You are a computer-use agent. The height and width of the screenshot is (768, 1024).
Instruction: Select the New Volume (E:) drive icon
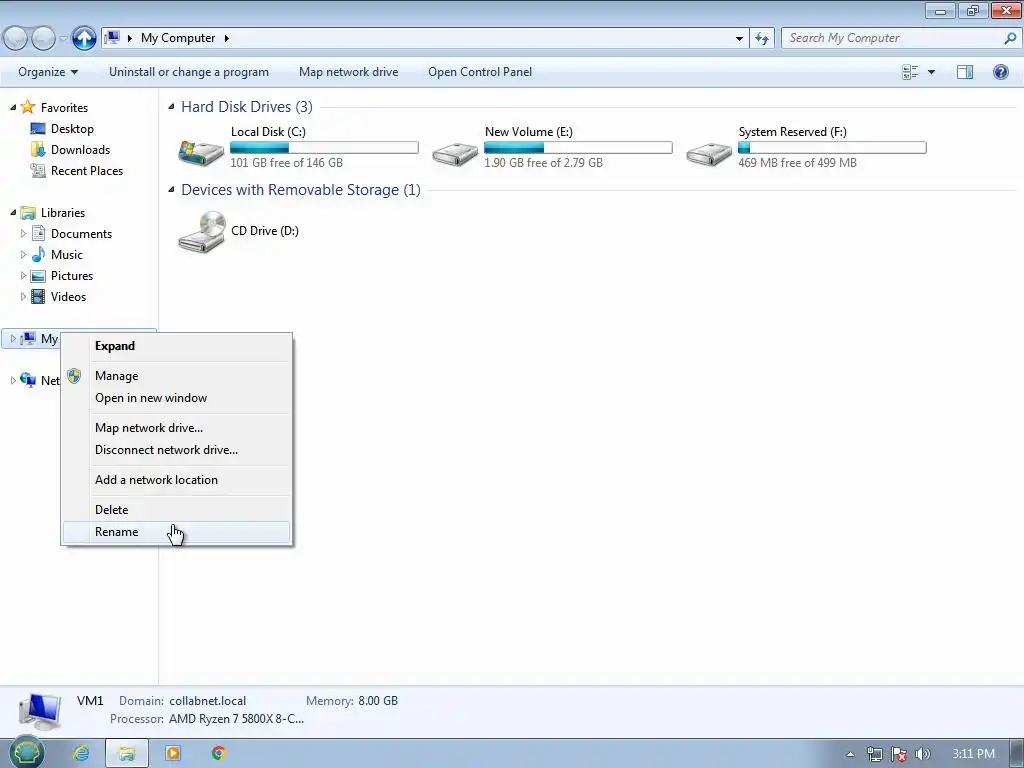coord(455,153)
